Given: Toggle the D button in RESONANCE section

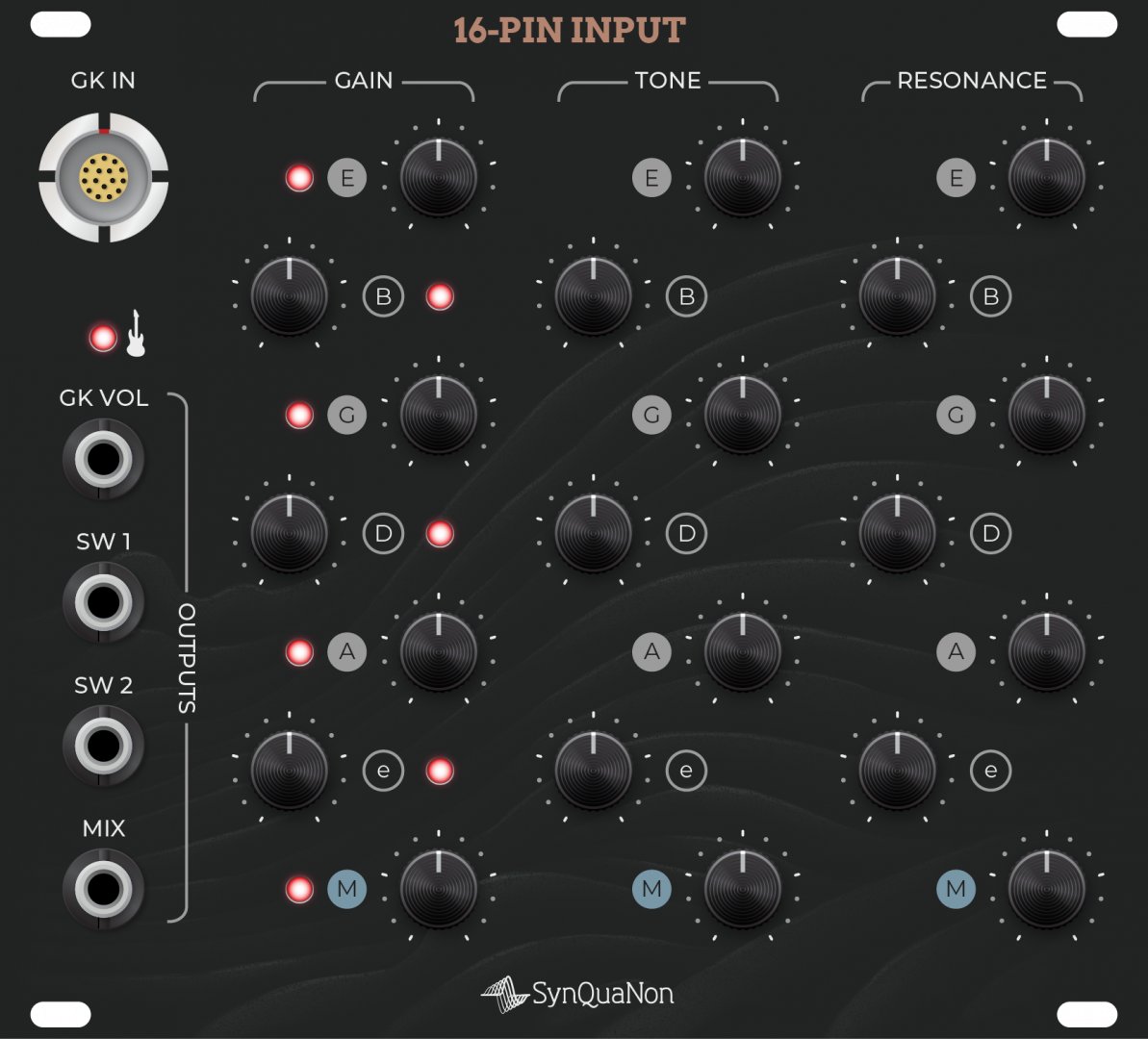Looking at the screenshot, I should coord(991,534).
